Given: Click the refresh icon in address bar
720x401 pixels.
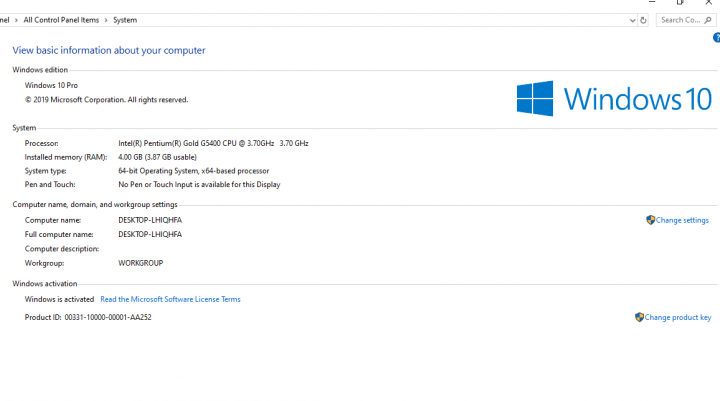Looking at the screenshot, I should tap(643, 20).
